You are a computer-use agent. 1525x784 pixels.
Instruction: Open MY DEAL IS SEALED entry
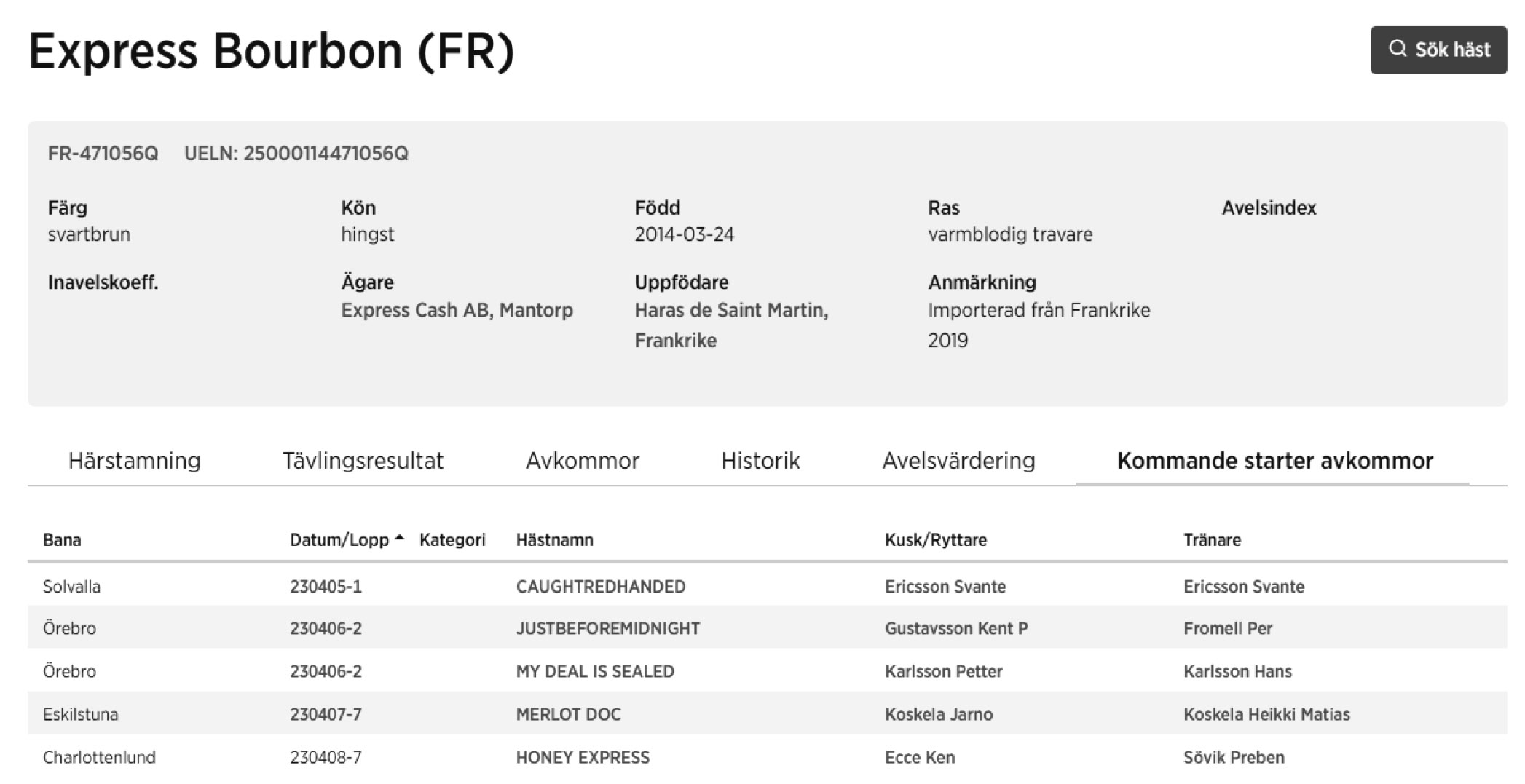[x=595, y=670]
